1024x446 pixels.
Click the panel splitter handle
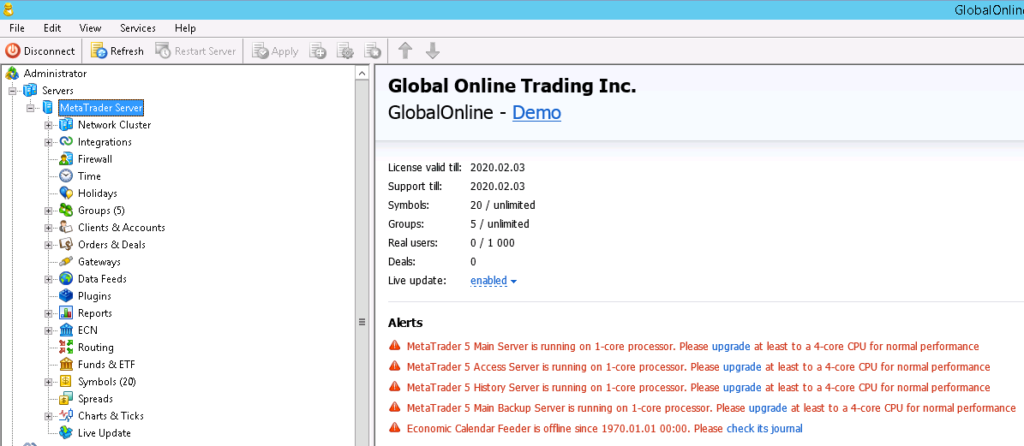coord(362,322)
